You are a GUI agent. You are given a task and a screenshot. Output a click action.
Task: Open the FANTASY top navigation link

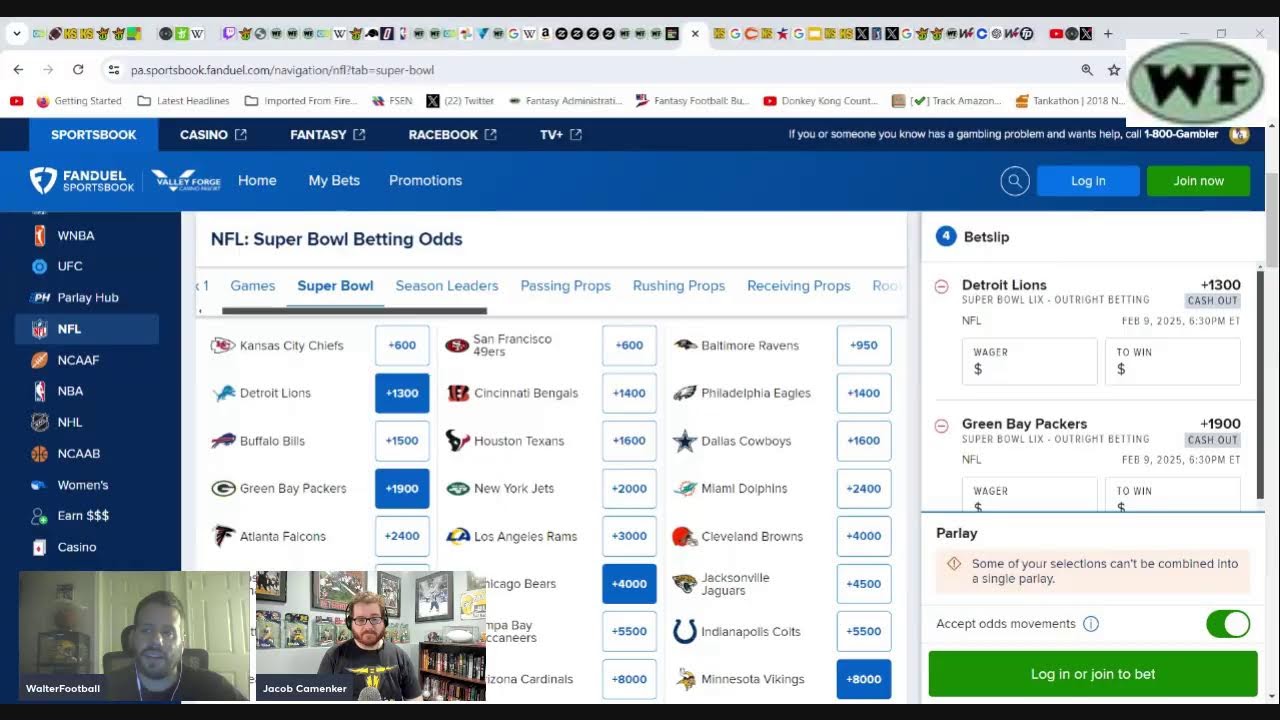pyautogui.click(x=328, y=135)
